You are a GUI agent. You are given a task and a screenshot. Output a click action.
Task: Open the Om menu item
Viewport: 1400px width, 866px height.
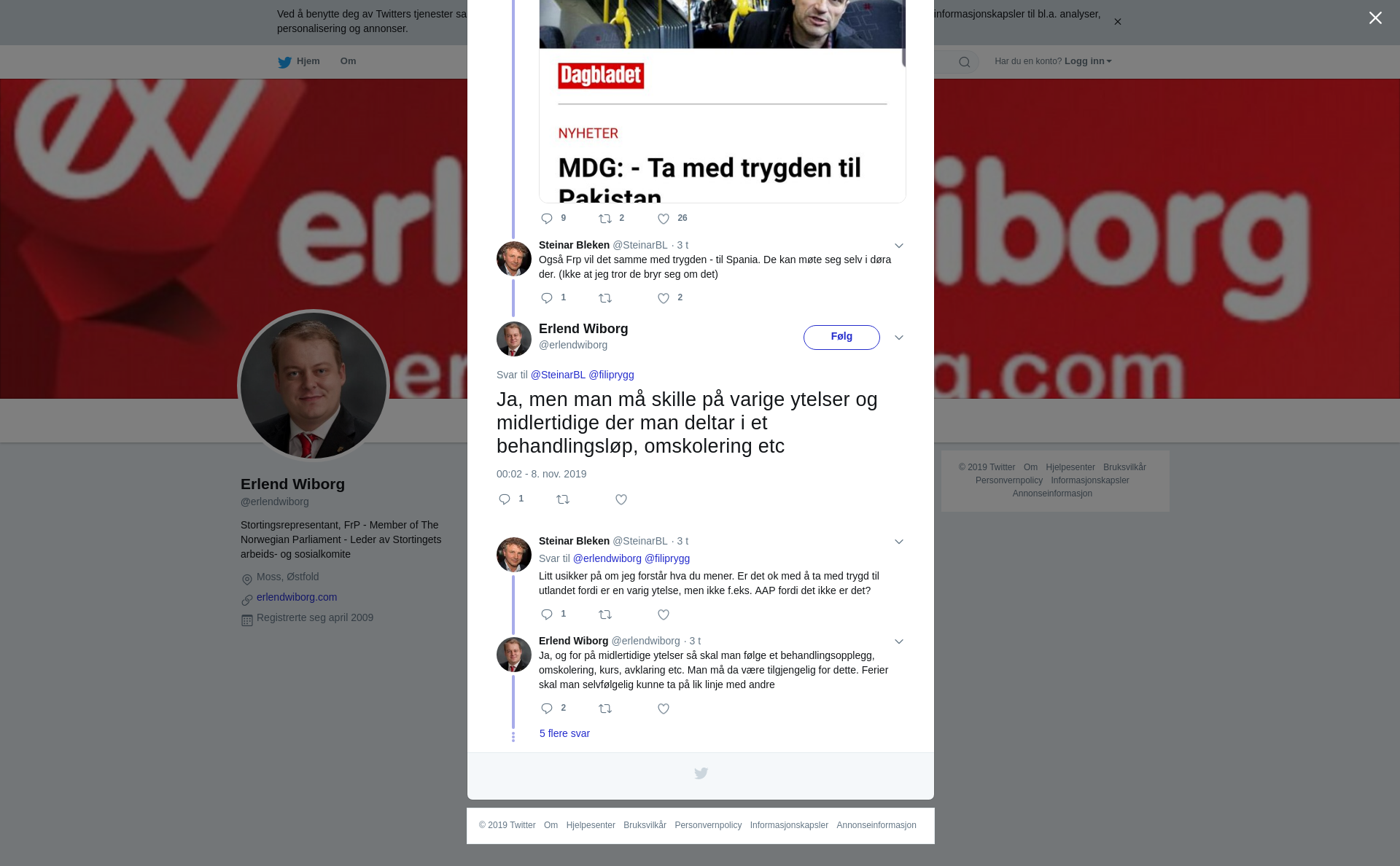click(x=349, y=61)
